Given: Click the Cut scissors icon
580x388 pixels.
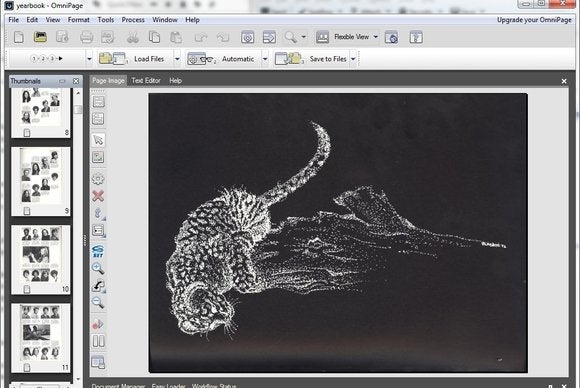Looking at the screenshot, I should point(132,37).
